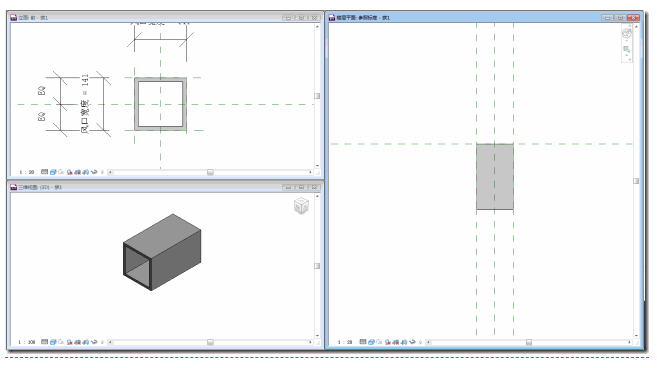657x368 pixels.
Task: Expand the SteeringWheels options arrow
Action: (626, 41)
